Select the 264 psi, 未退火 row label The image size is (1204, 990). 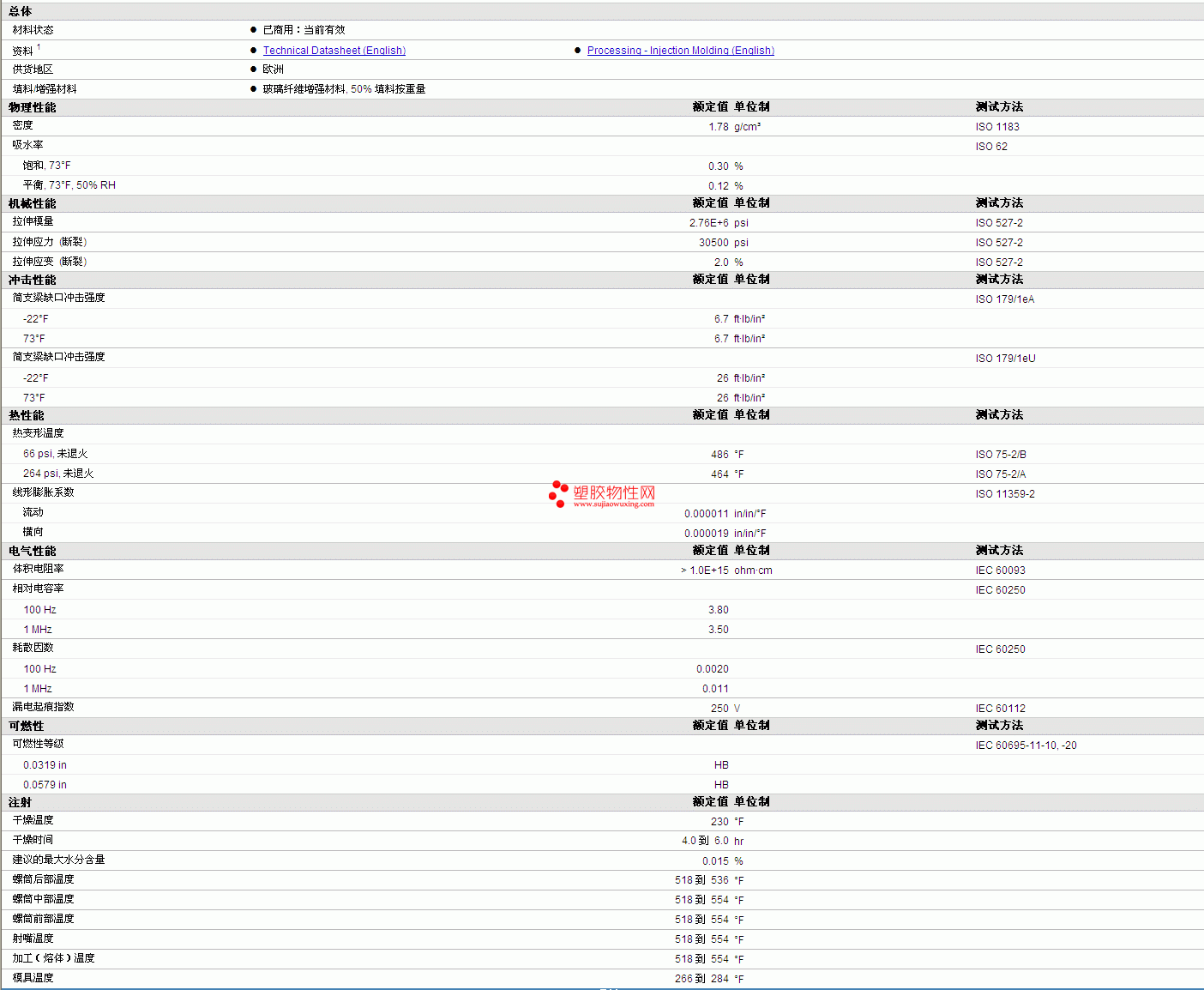point(58,474)
